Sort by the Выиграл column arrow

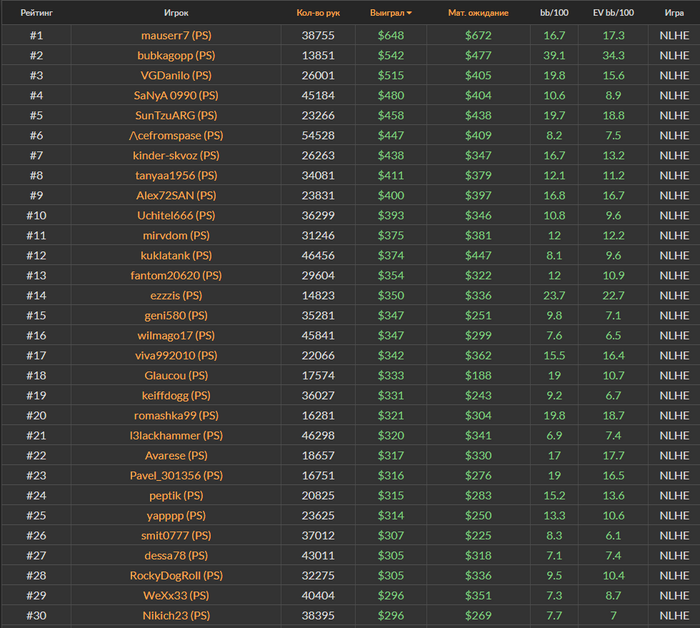409,13
